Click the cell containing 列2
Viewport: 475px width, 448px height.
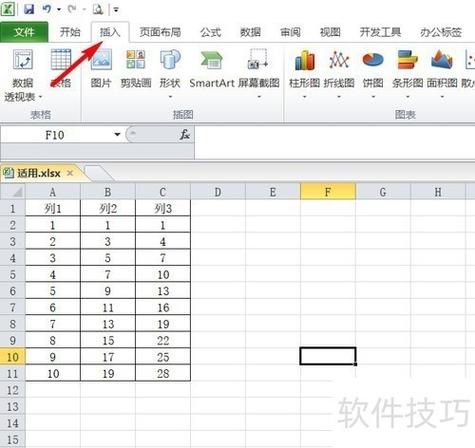(108, 208)
